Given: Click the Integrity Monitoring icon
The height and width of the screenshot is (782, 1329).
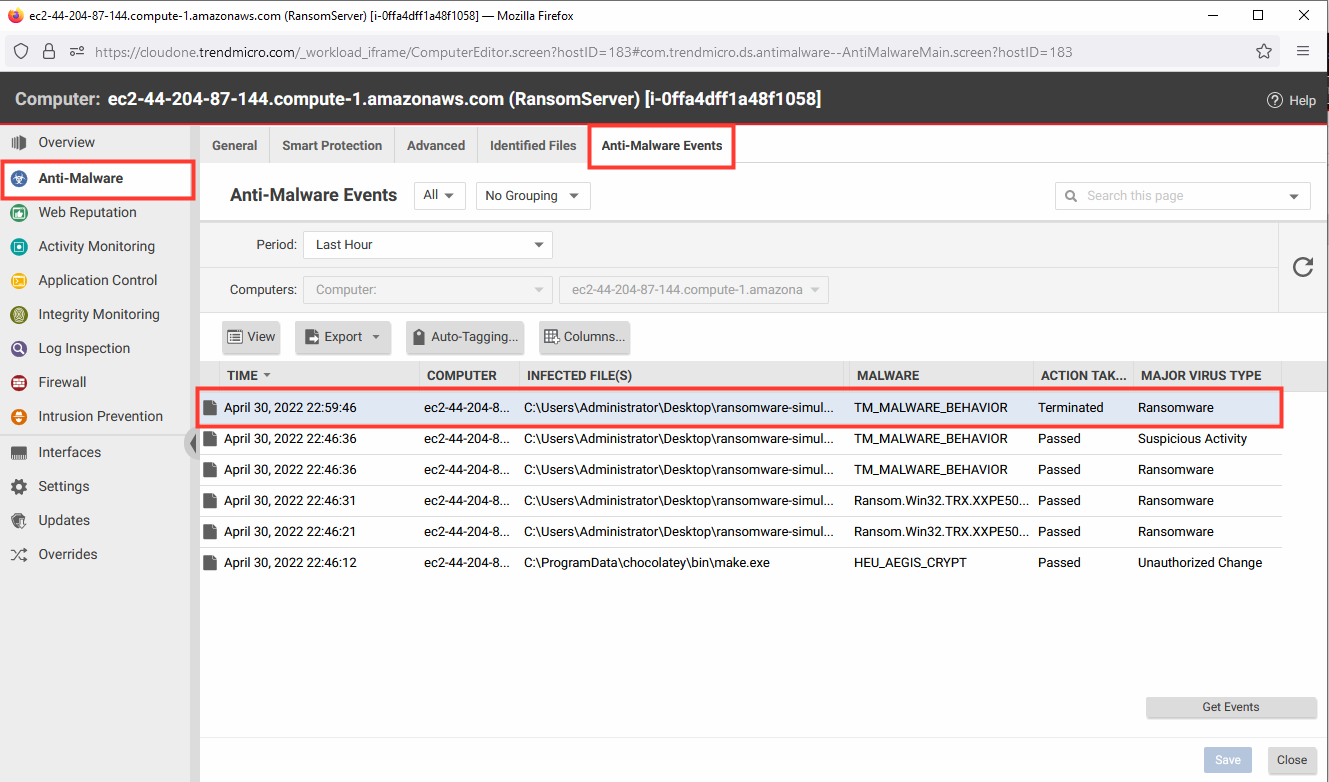Looking at the screenshot, I should pos(19,315).
